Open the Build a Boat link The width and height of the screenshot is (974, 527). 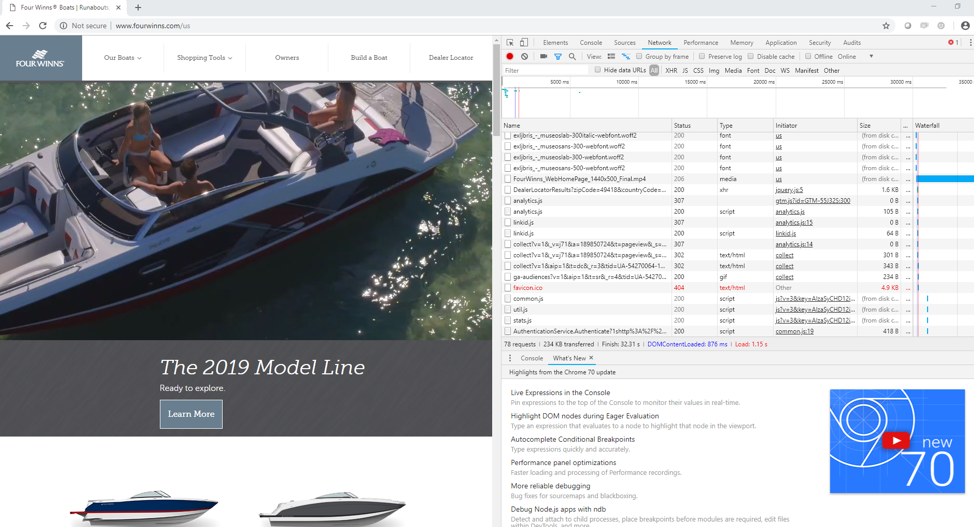(369, 58)
